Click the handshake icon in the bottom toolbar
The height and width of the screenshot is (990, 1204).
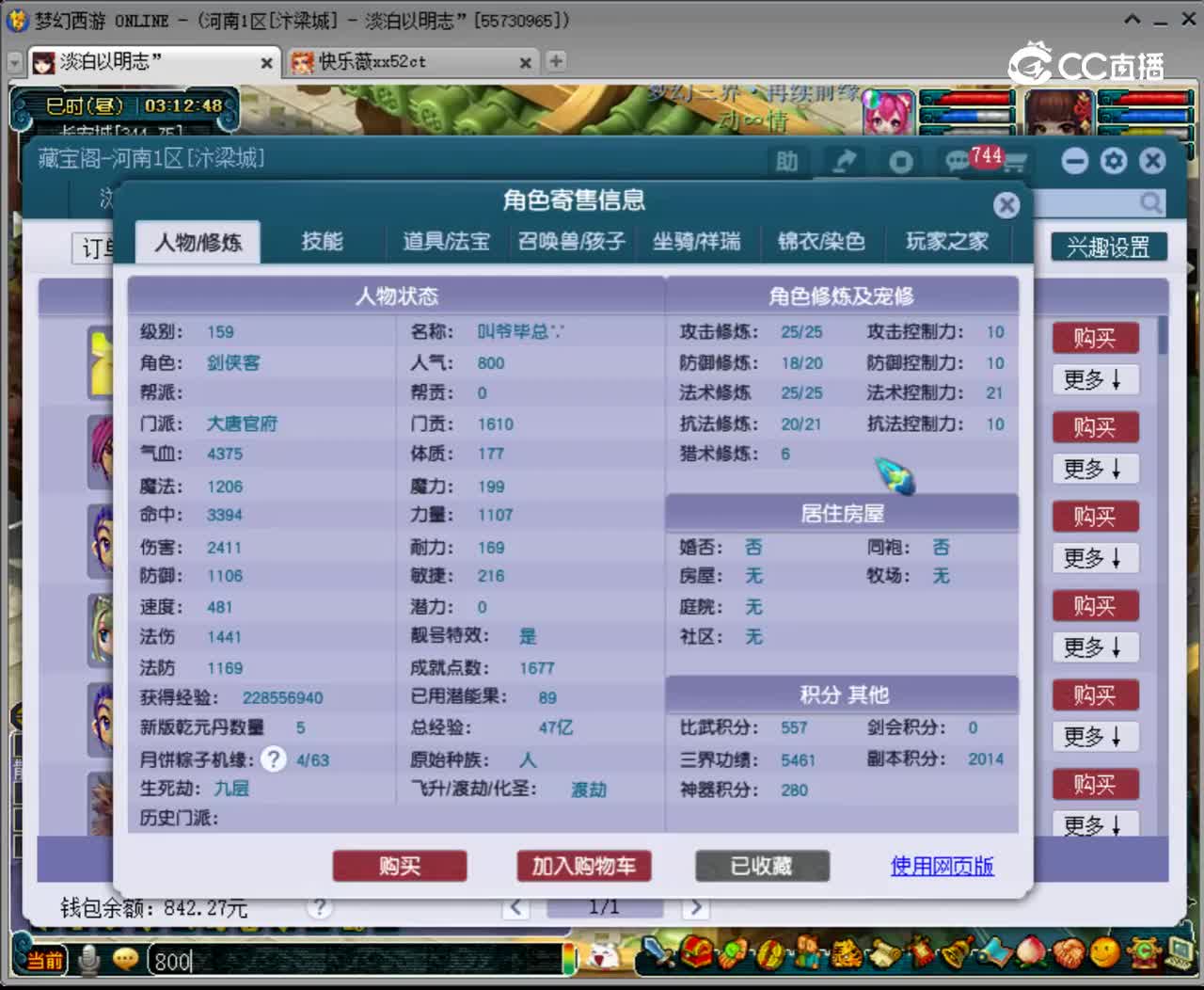1069,954
